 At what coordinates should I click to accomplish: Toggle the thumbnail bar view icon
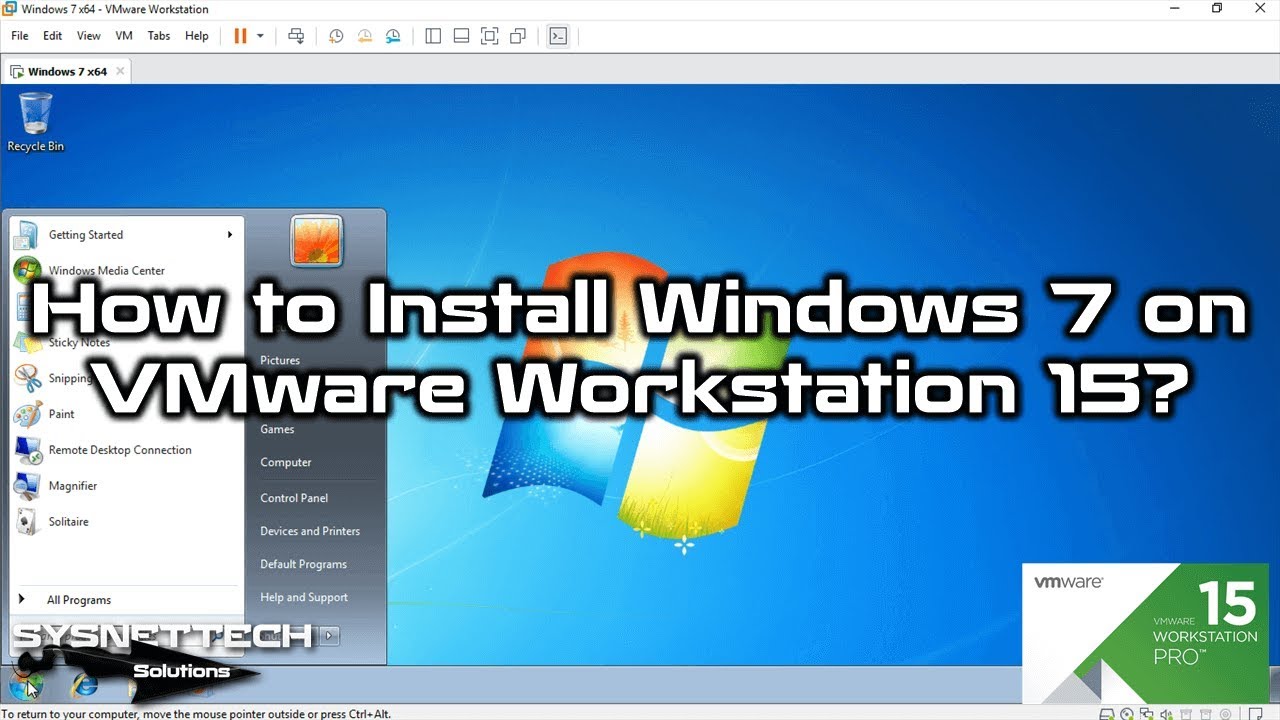point(461,36)
